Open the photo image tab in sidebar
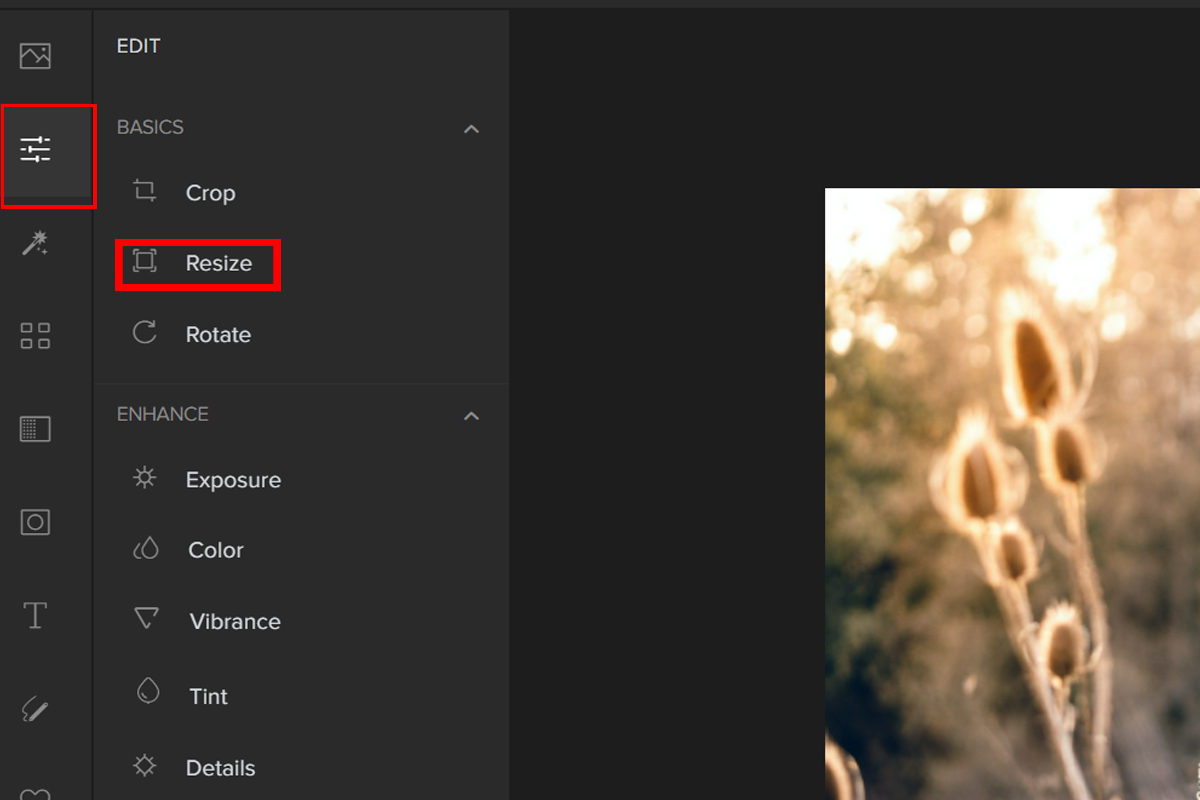1200x800 pixels. 35,56
